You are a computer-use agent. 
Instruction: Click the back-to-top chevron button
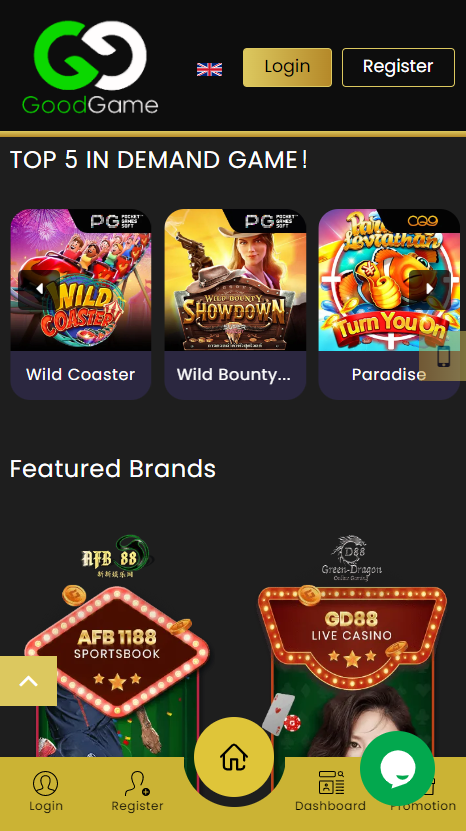tap(29, 681)
